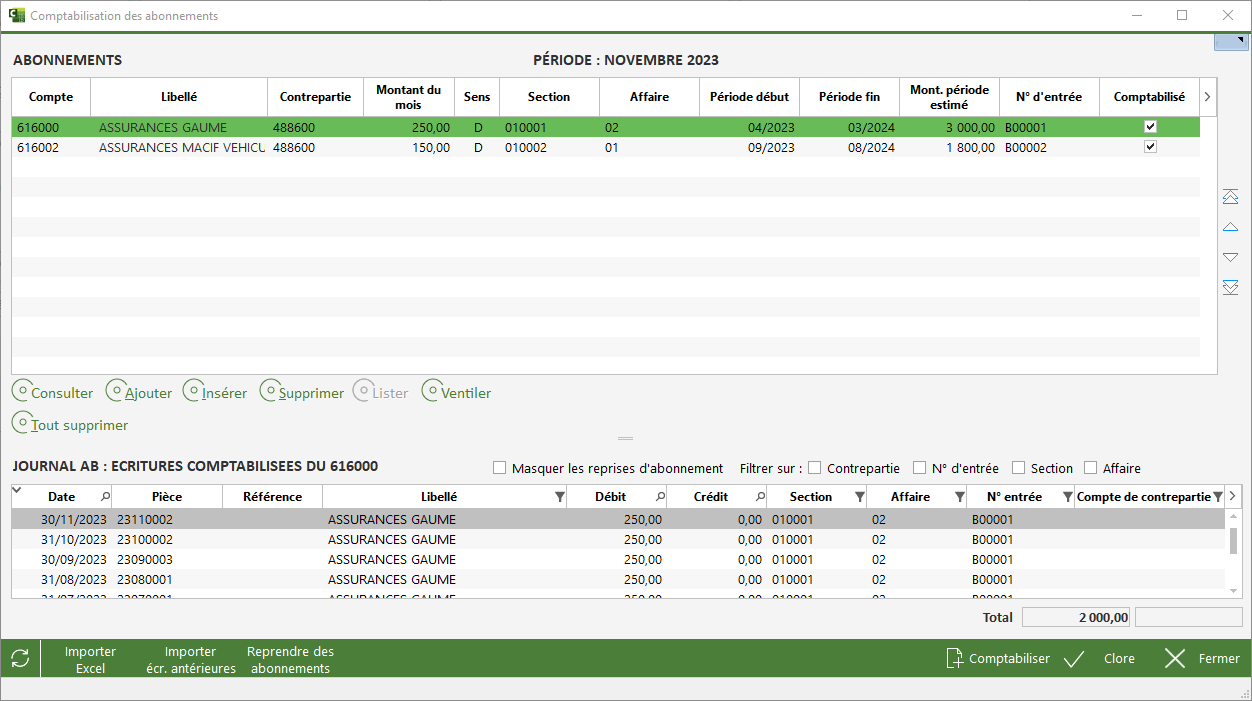Viewport: 1252px width, 701px height.
Task: Open the Section column filter in journal
Action: tap(859, 497)
